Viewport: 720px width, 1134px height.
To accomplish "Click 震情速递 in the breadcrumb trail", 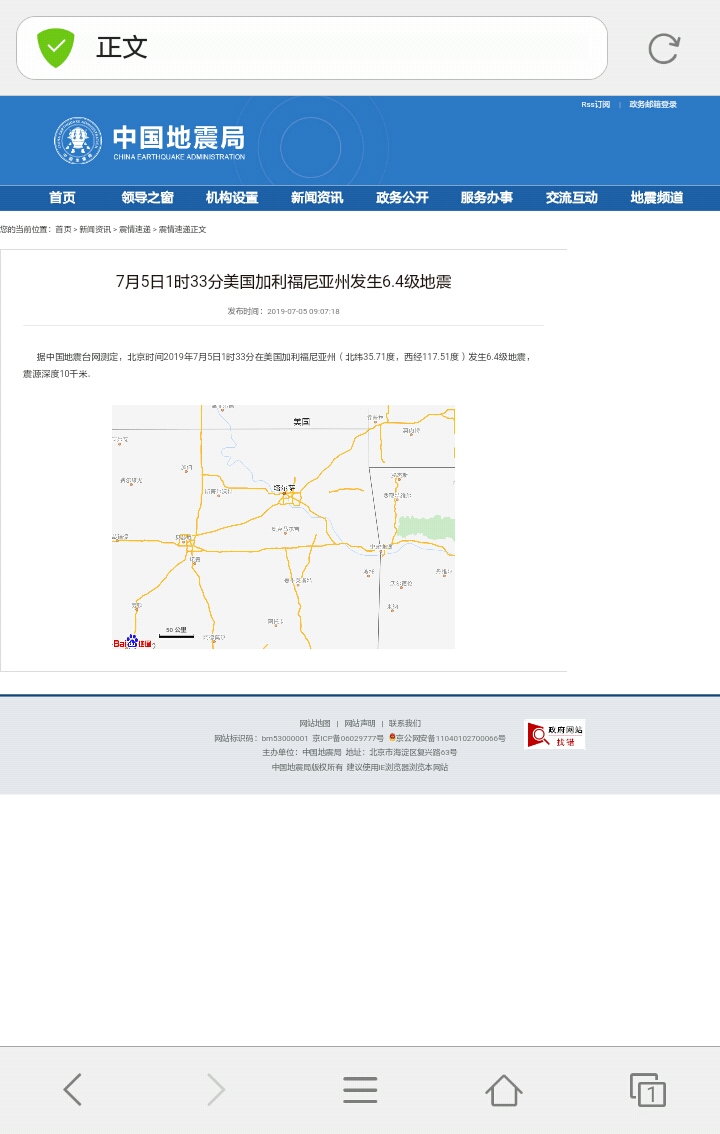I will (134, 229).
